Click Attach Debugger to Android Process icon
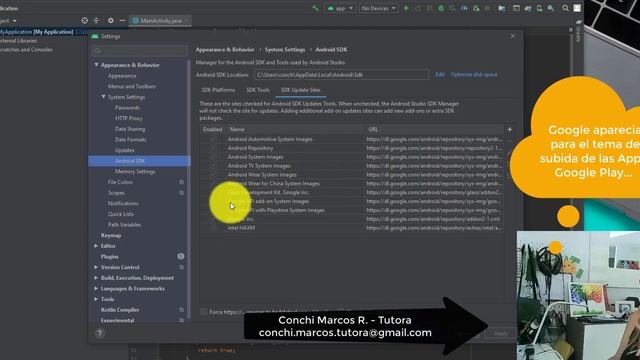The height and width of the screenshot is (360, 640). (x=476, y=8)
